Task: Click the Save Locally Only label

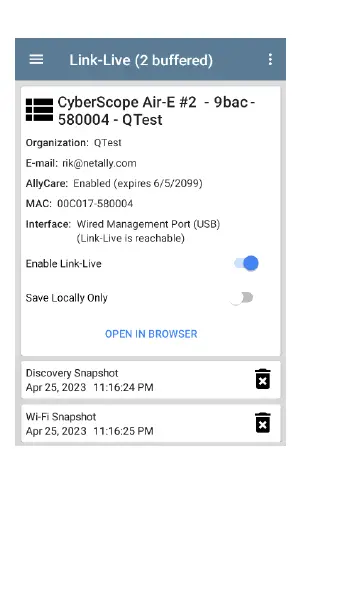Action: click(67, 298)
